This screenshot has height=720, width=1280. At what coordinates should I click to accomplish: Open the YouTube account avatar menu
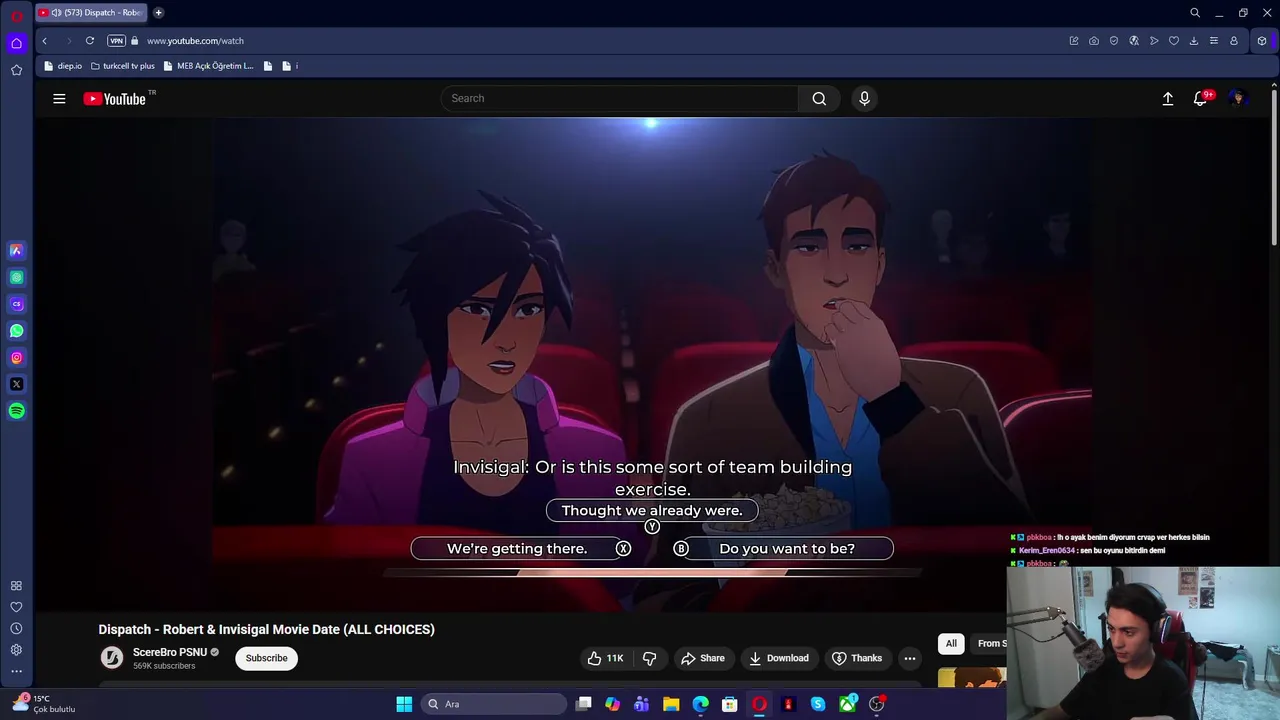pyautogui.click(x=1238, y=98)
